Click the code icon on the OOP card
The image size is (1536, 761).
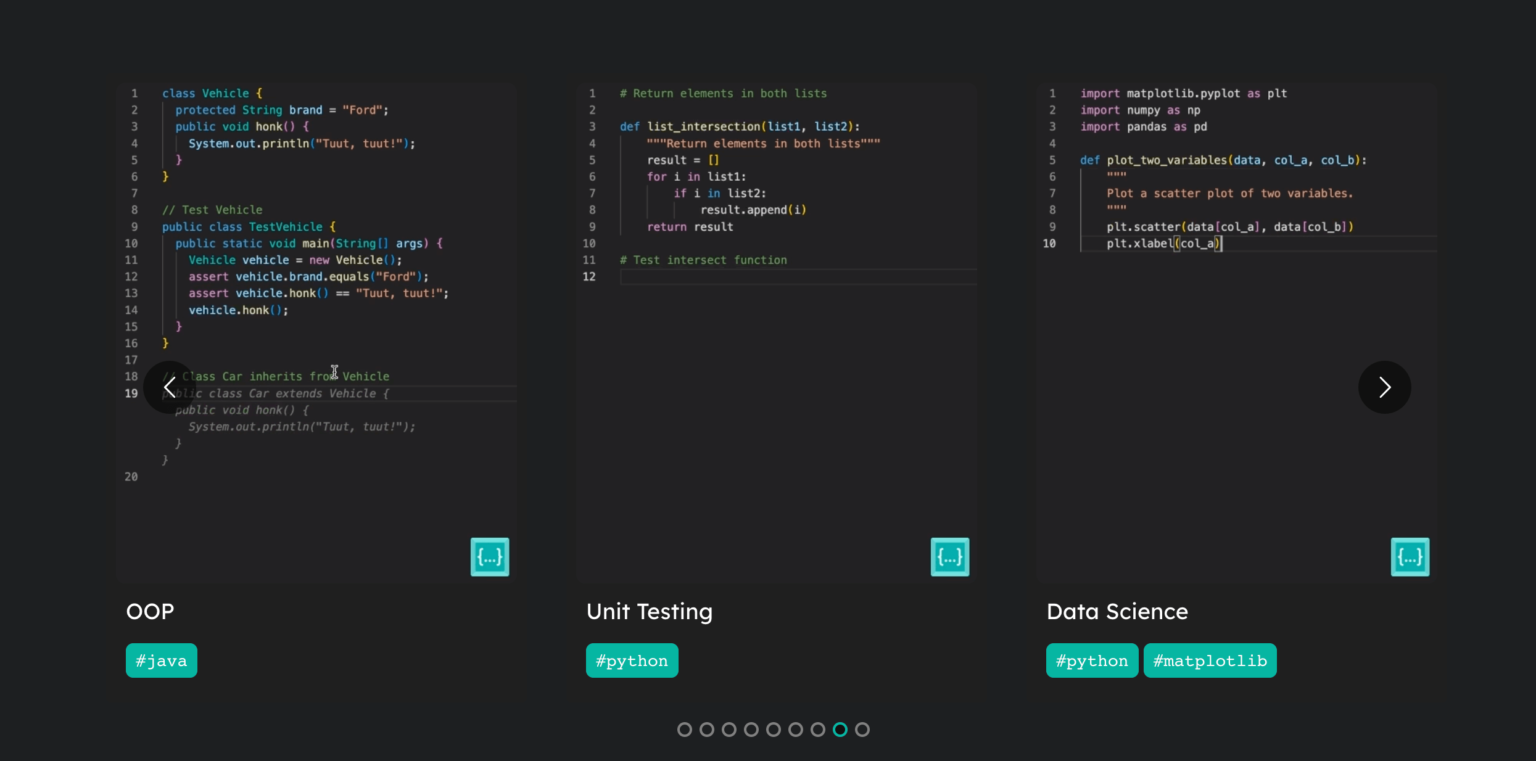pos(490,557)
